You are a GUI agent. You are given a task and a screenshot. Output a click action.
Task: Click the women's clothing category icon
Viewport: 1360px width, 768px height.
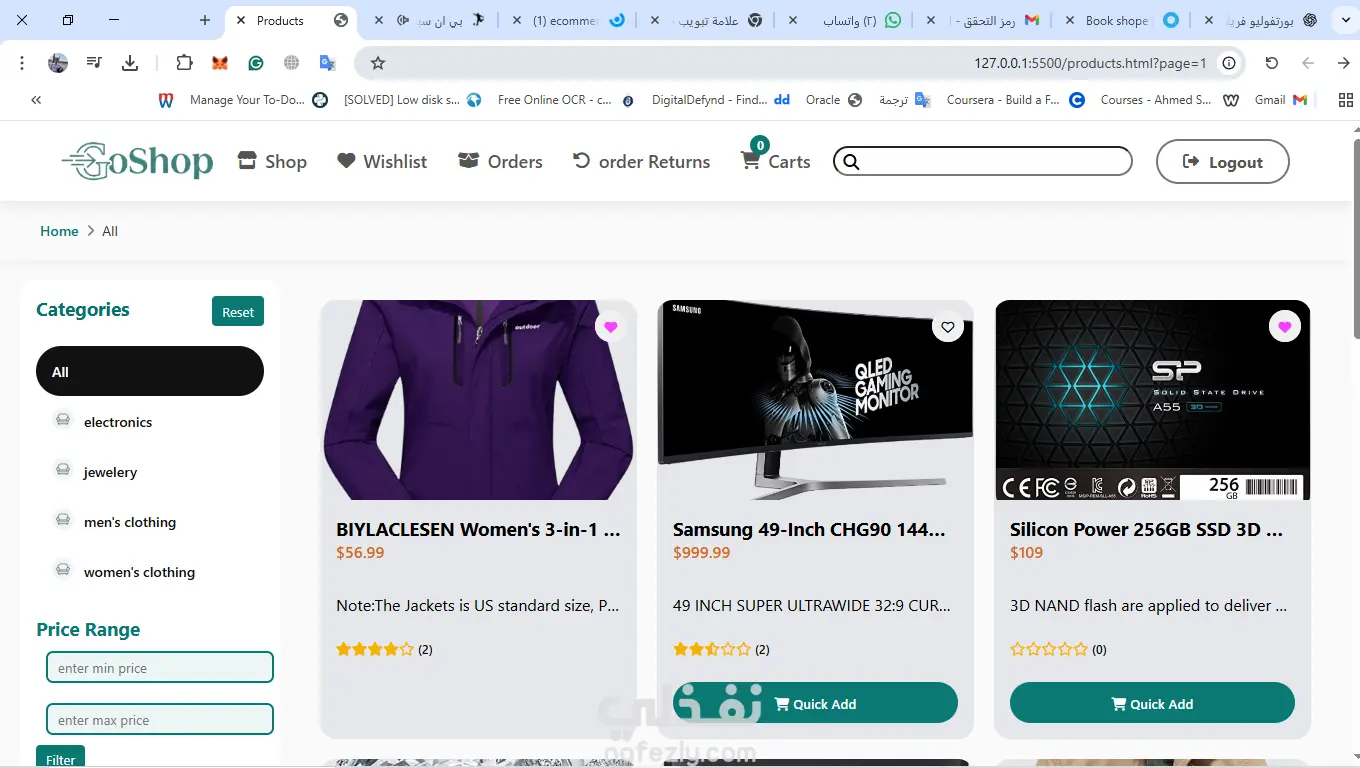click(63, 570)
